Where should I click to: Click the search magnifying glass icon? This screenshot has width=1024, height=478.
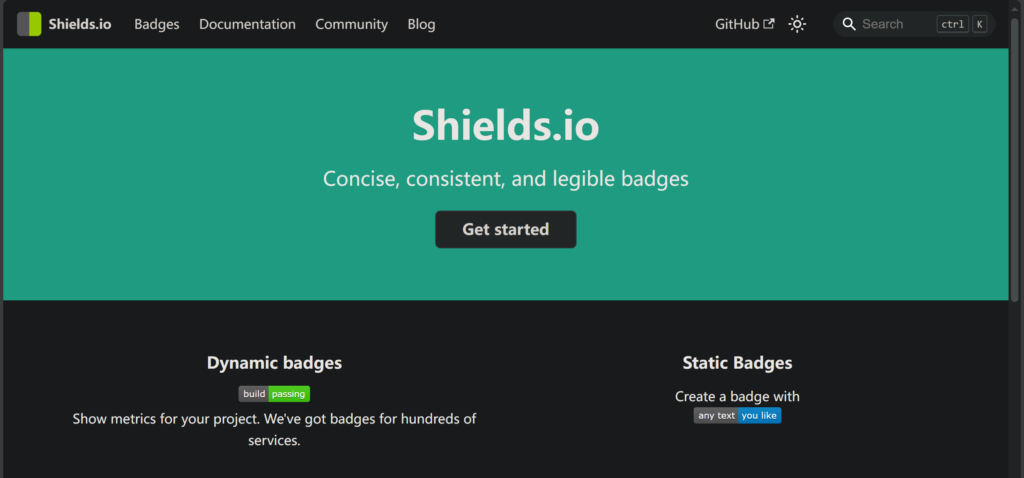pyautogui.click(x=849, y=24)
